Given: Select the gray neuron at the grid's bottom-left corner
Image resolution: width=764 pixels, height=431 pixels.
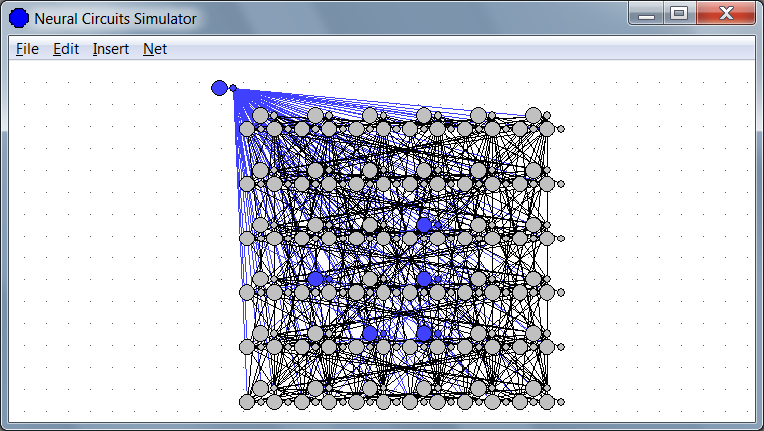Looking at the screenshot, I should (x=247, y=401).
